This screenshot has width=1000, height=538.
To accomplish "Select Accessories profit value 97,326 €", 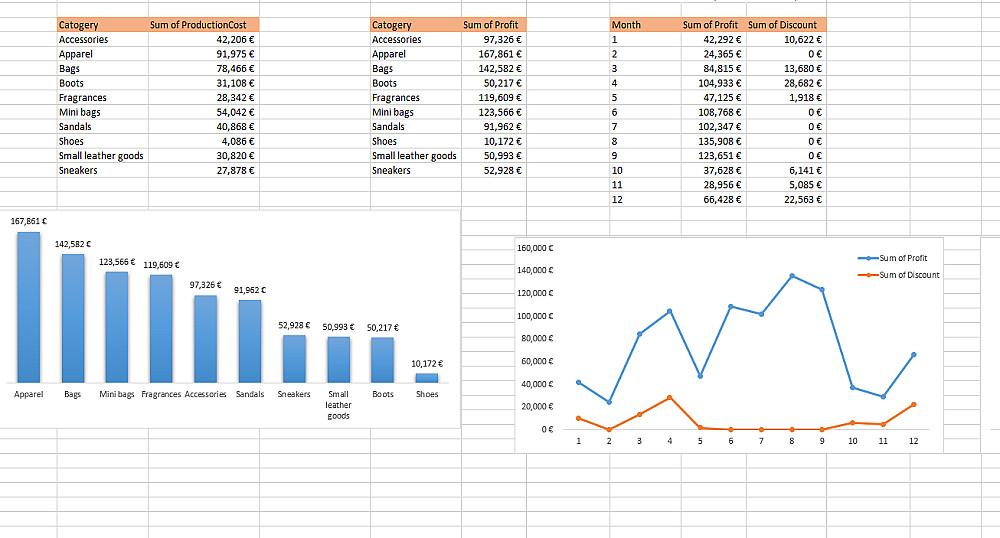I will coord(494,40).
